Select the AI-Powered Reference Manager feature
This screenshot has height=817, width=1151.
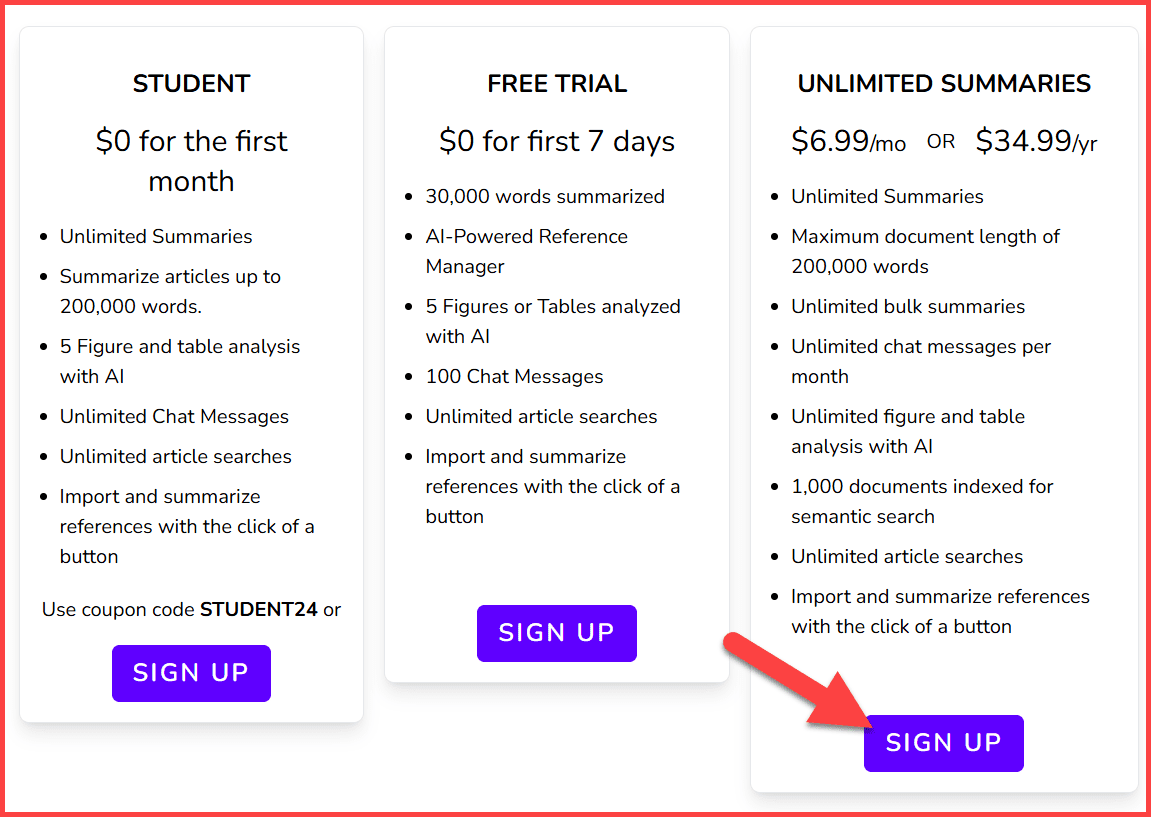(x=526, y=251)
